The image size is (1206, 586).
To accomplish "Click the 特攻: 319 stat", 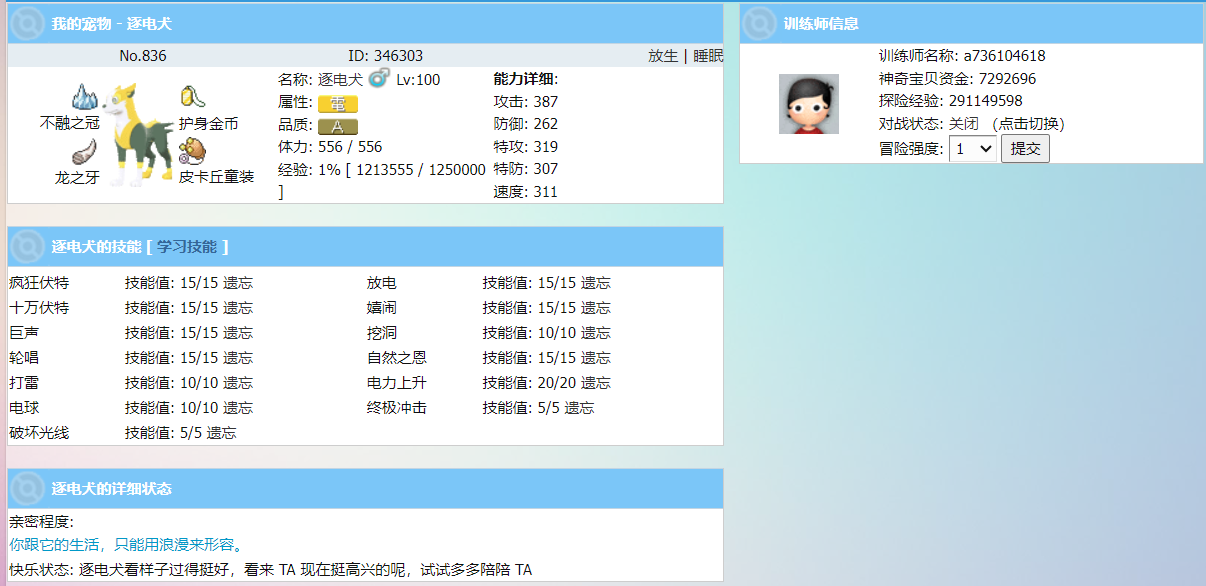I will coord(526,147).
